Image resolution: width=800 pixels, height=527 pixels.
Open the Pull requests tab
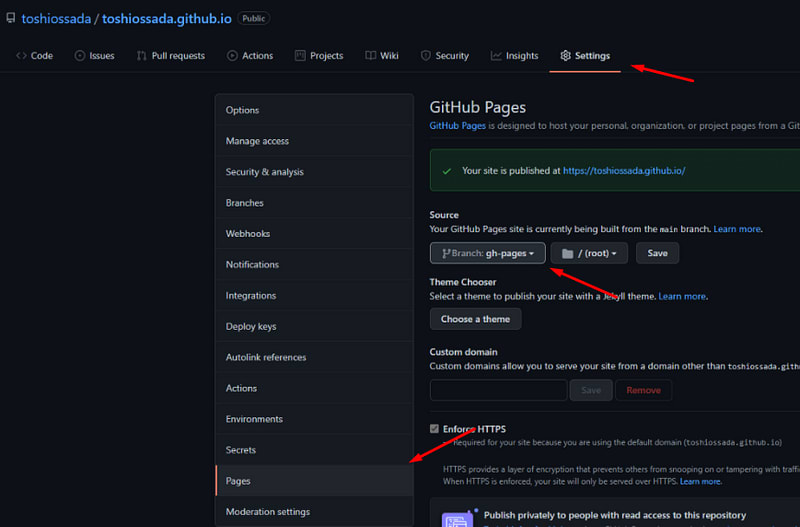click(171, 56)
